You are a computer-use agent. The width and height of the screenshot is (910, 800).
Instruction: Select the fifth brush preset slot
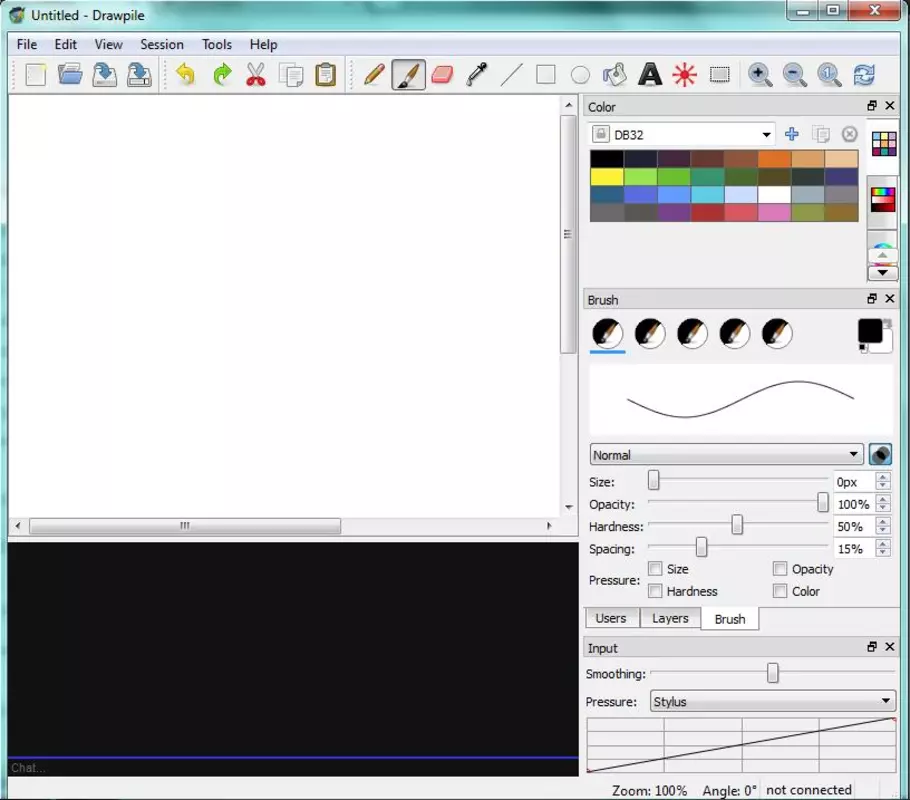pos(777,333)
